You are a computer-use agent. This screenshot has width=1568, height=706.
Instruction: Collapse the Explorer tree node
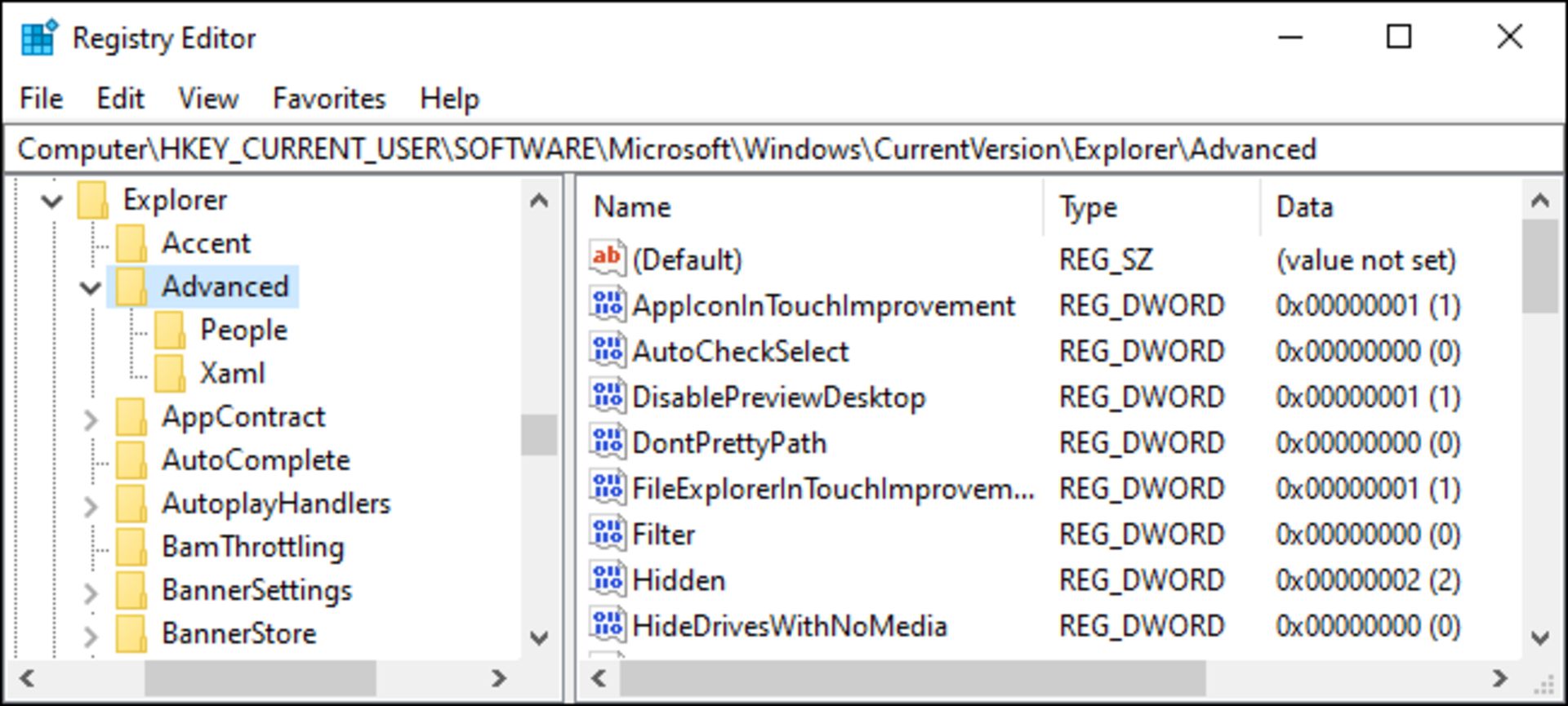click(51, 200)
